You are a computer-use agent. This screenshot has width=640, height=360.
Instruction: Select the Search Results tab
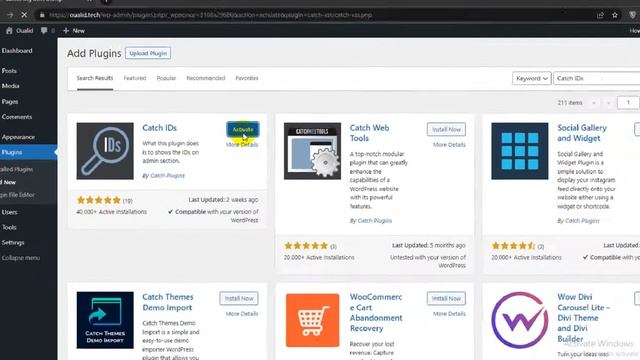coord(95,78)
